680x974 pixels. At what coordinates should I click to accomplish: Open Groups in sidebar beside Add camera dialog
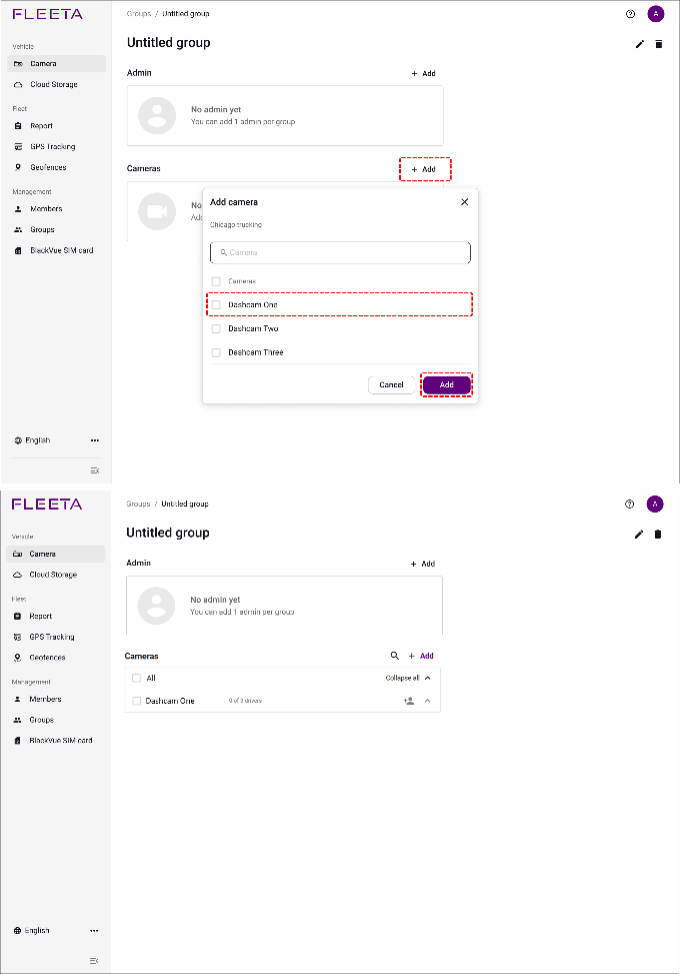point(42,230)
